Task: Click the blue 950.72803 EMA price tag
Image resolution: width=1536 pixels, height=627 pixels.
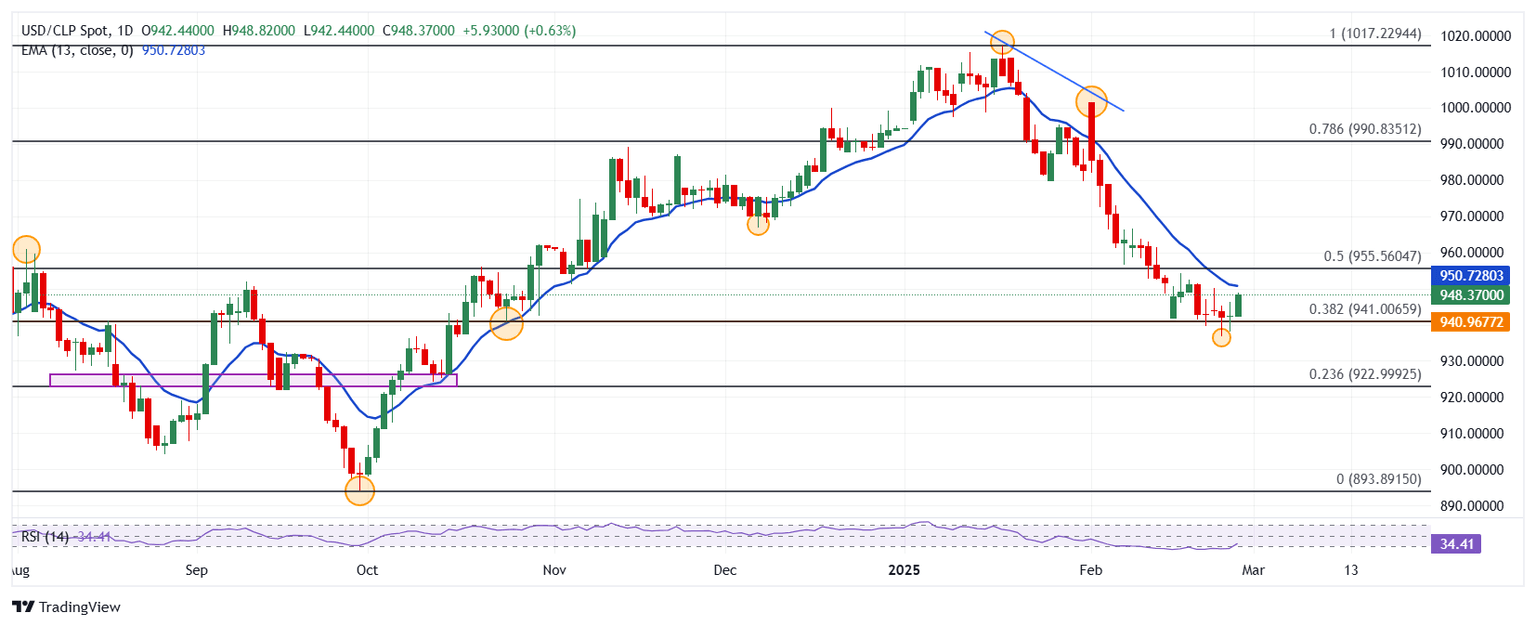Action: tap(1470, 275)
